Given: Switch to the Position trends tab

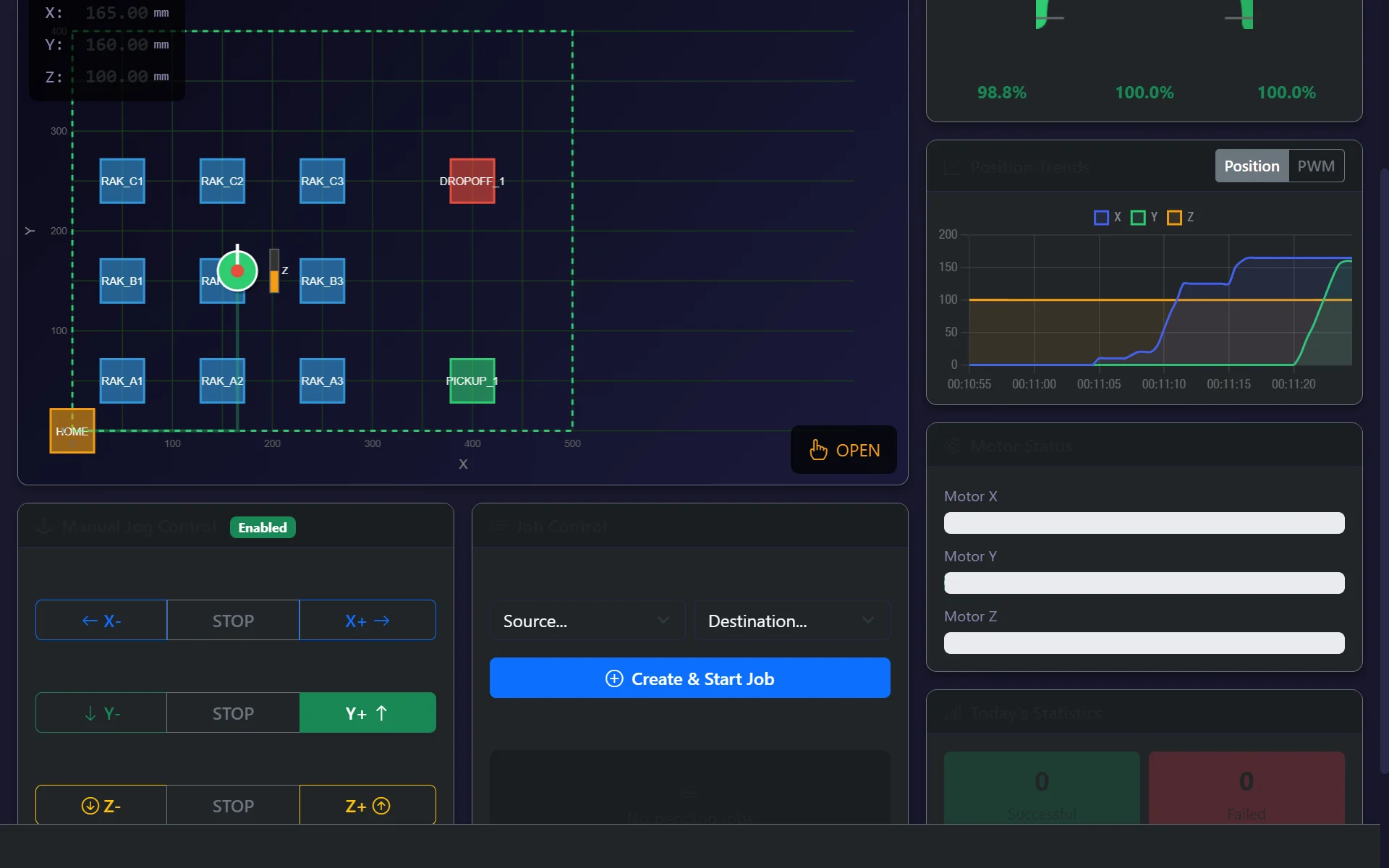Looking at the screenshot, I should 1252,166.
